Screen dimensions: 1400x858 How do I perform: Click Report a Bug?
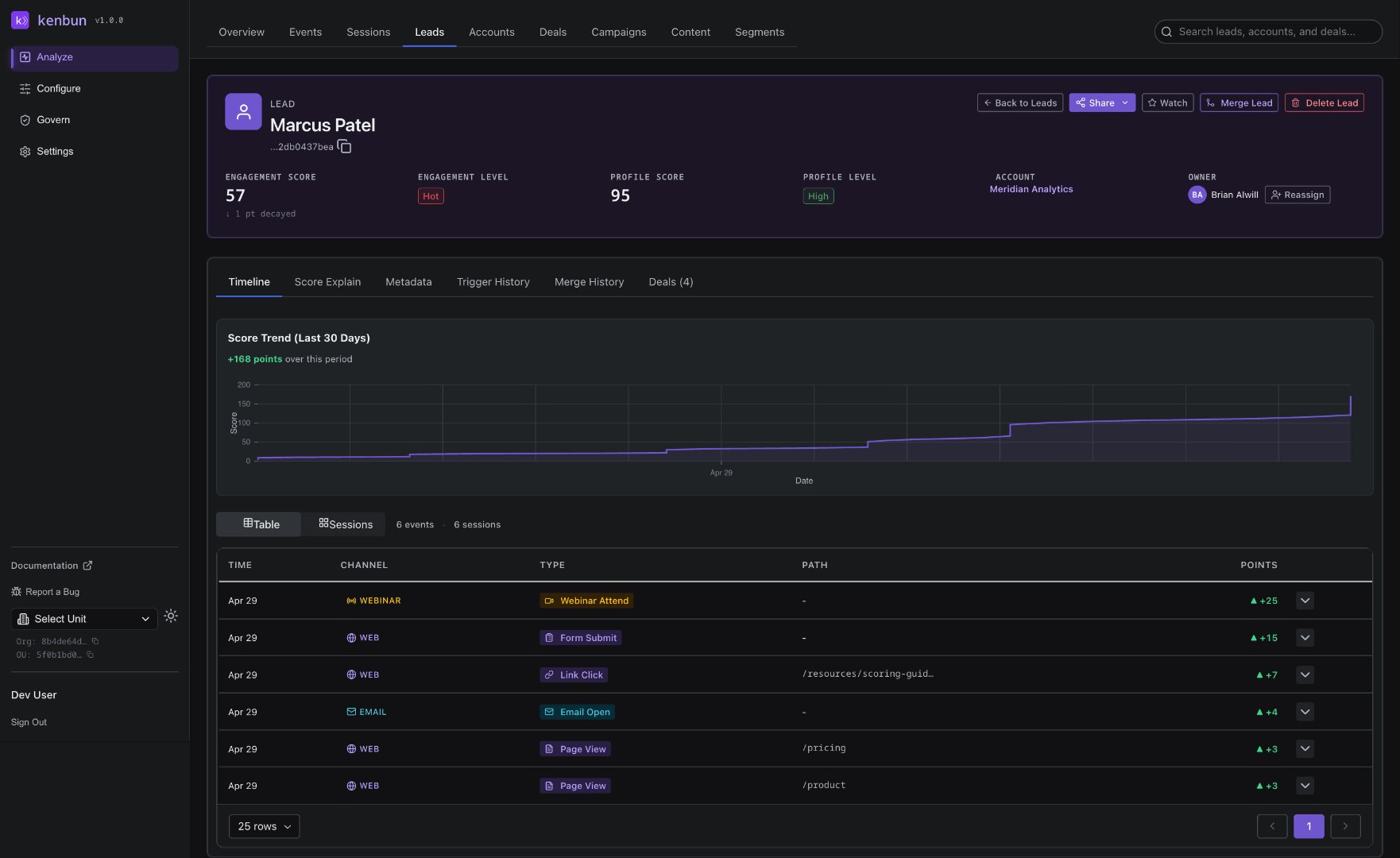45,592
